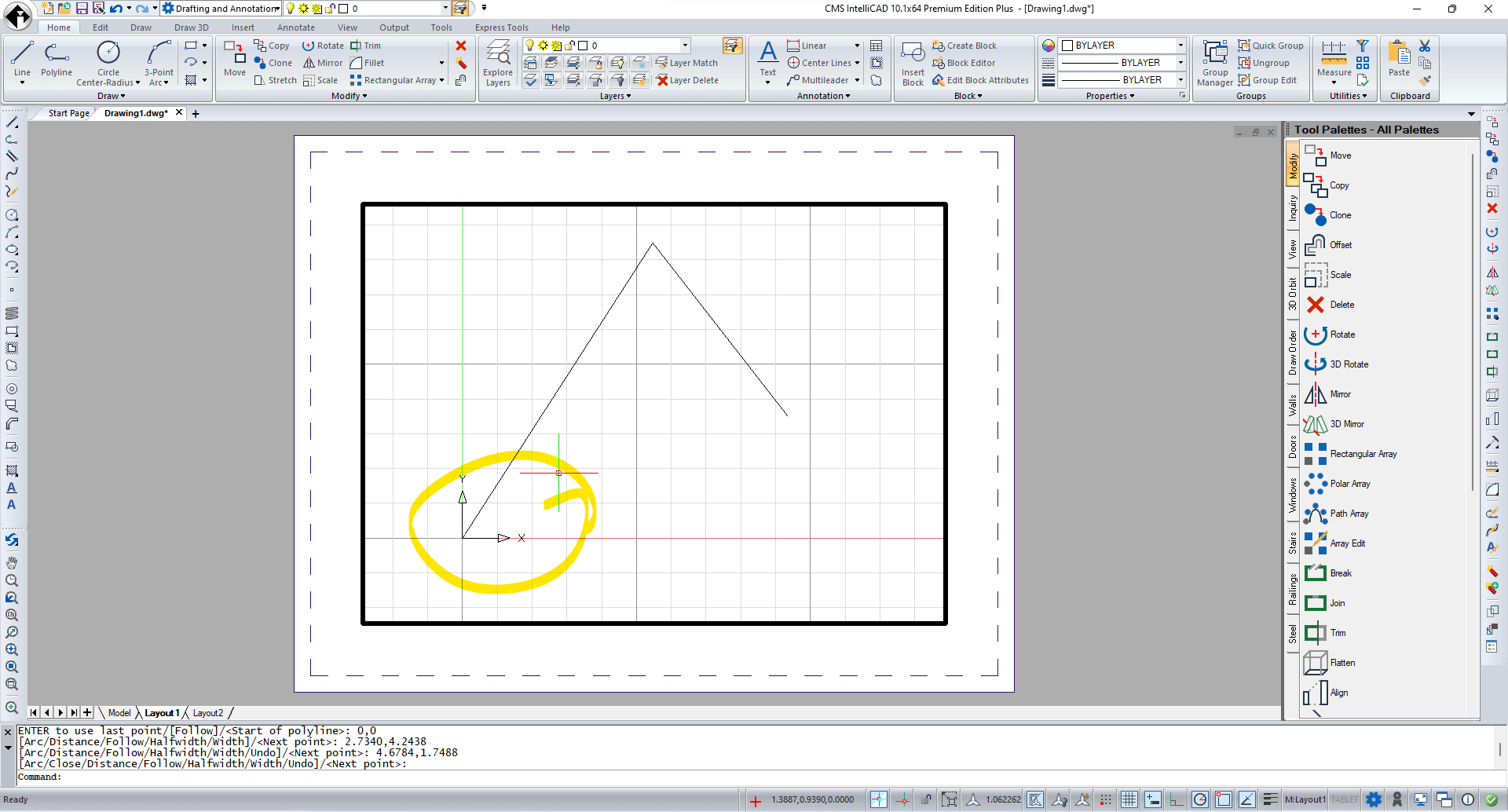Open the Group Manager
Screen dimensions: 1508x812
point(1215,63)
